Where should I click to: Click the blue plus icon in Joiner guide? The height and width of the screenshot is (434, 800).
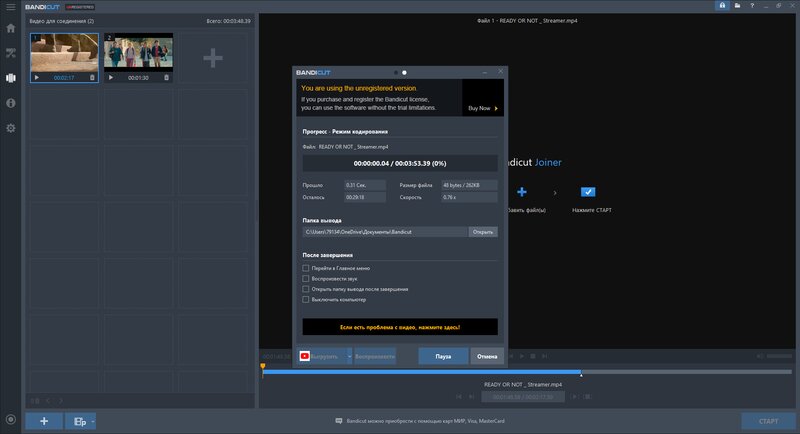521,192
